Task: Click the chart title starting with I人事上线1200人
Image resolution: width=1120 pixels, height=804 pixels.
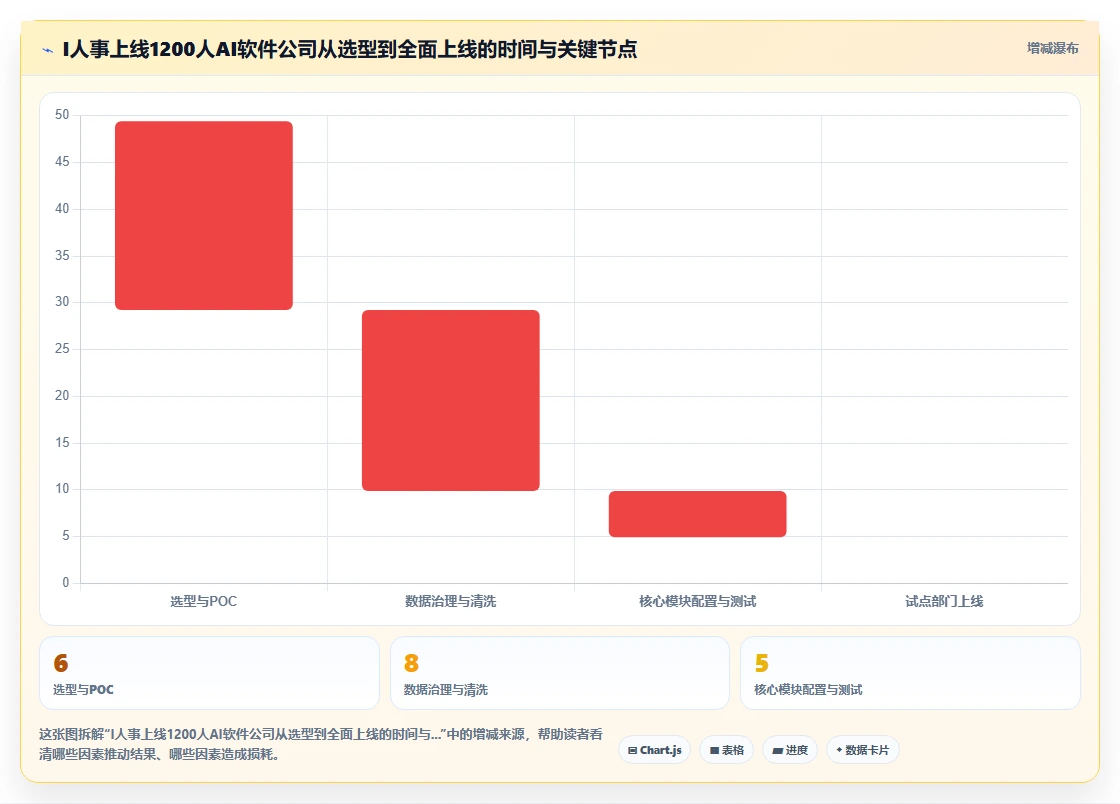Action: click(350, 49)
